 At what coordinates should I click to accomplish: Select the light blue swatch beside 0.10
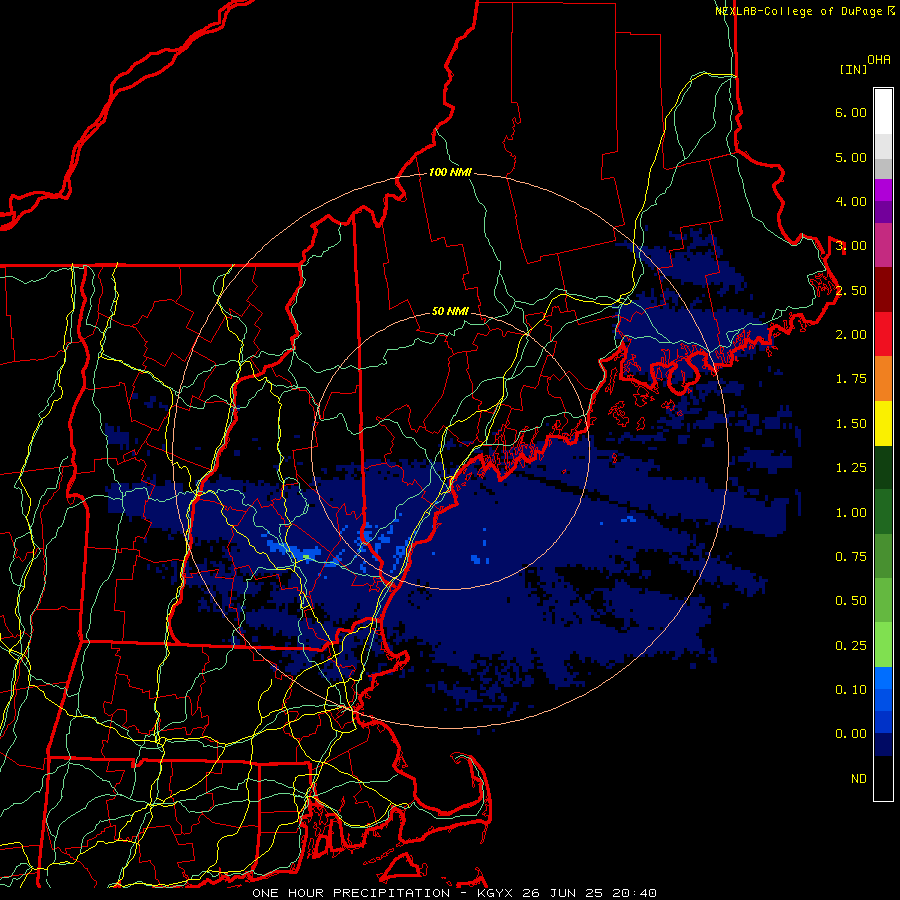click(883, 678)
